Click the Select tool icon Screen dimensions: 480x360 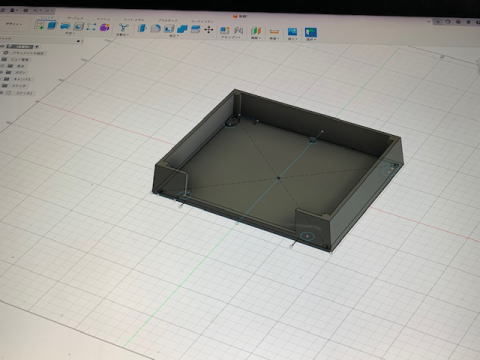coord(311,32)
